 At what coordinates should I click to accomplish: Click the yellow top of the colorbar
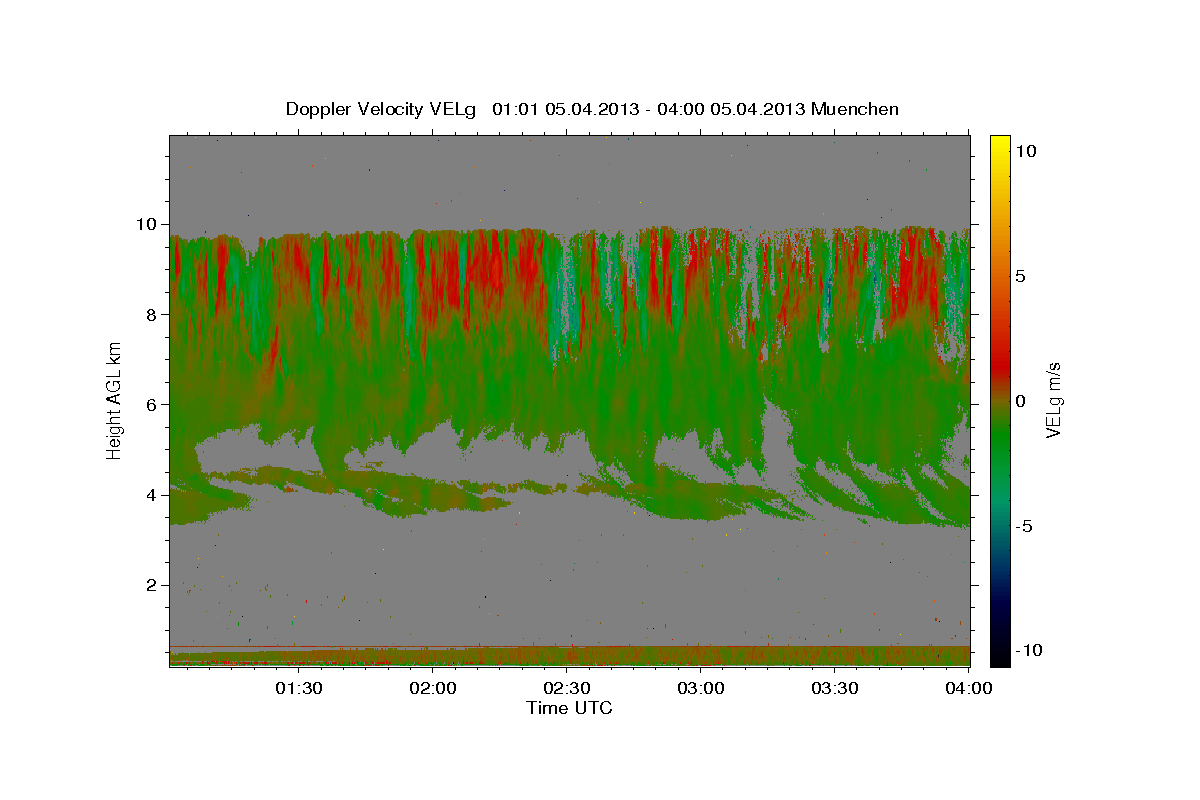1000,148
